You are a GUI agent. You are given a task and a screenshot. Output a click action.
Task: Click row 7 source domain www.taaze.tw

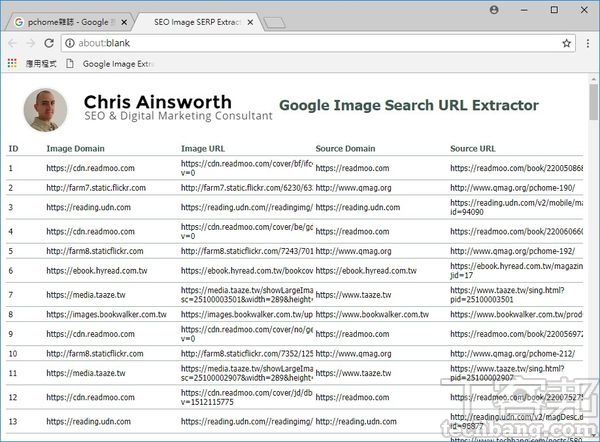click(x=353, y=295)
